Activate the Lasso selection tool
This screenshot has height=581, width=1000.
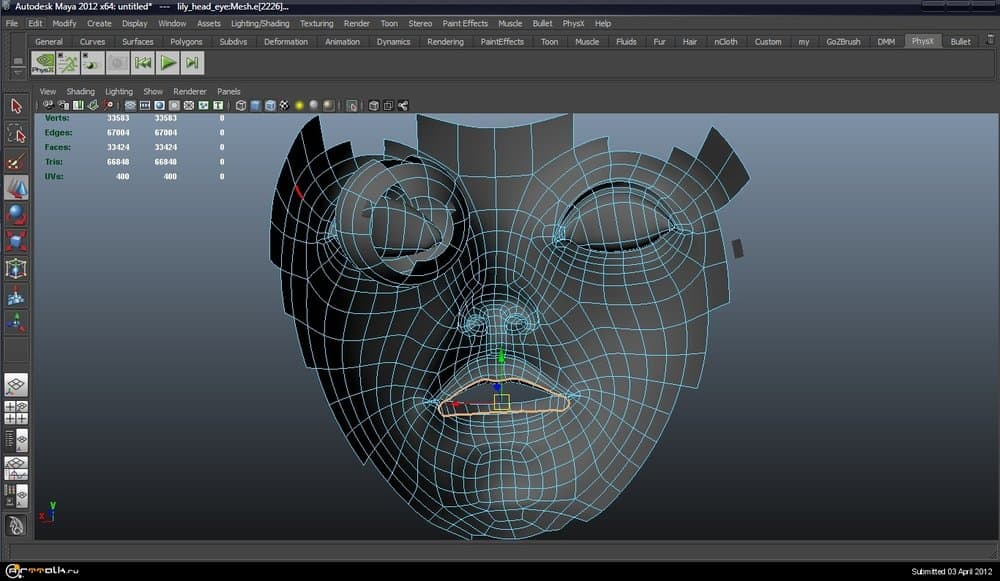15,133
